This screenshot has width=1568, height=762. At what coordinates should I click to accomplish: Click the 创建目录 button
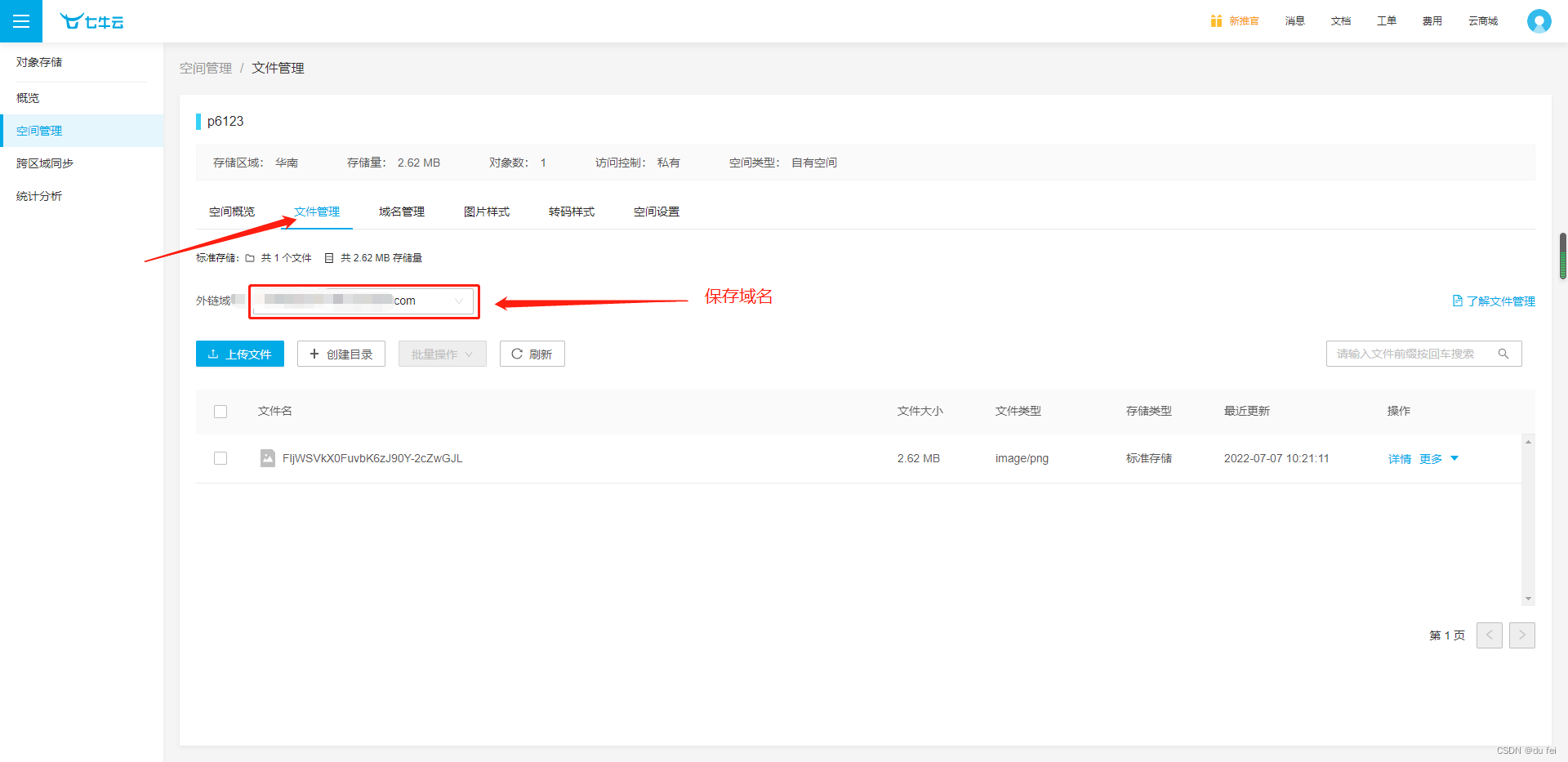(x=341, y=353)
